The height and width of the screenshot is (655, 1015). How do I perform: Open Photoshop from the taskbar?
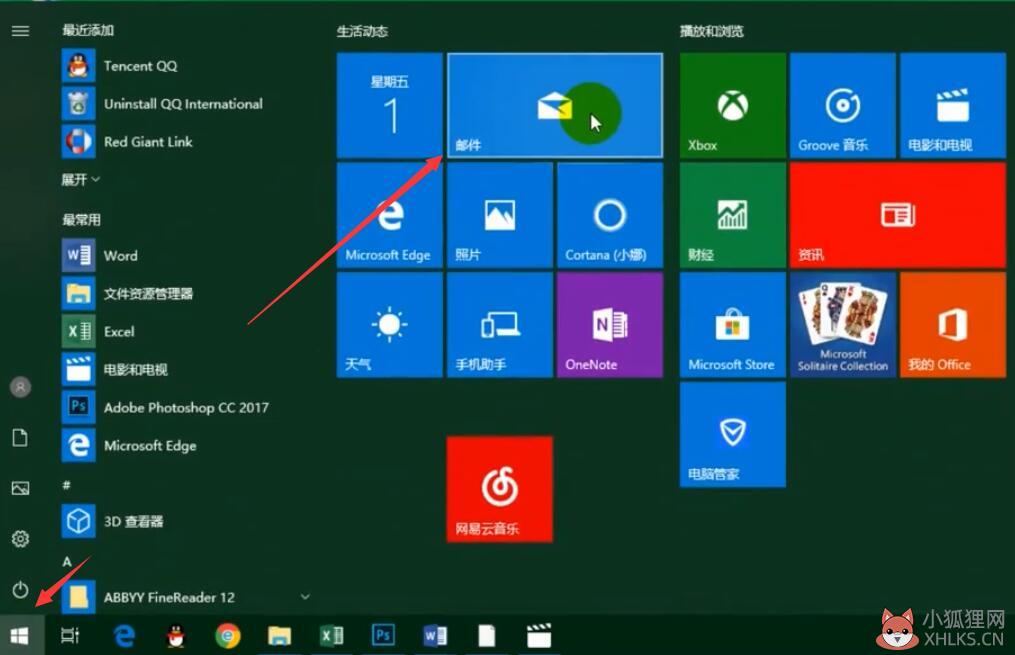click(x=383, y=636)
